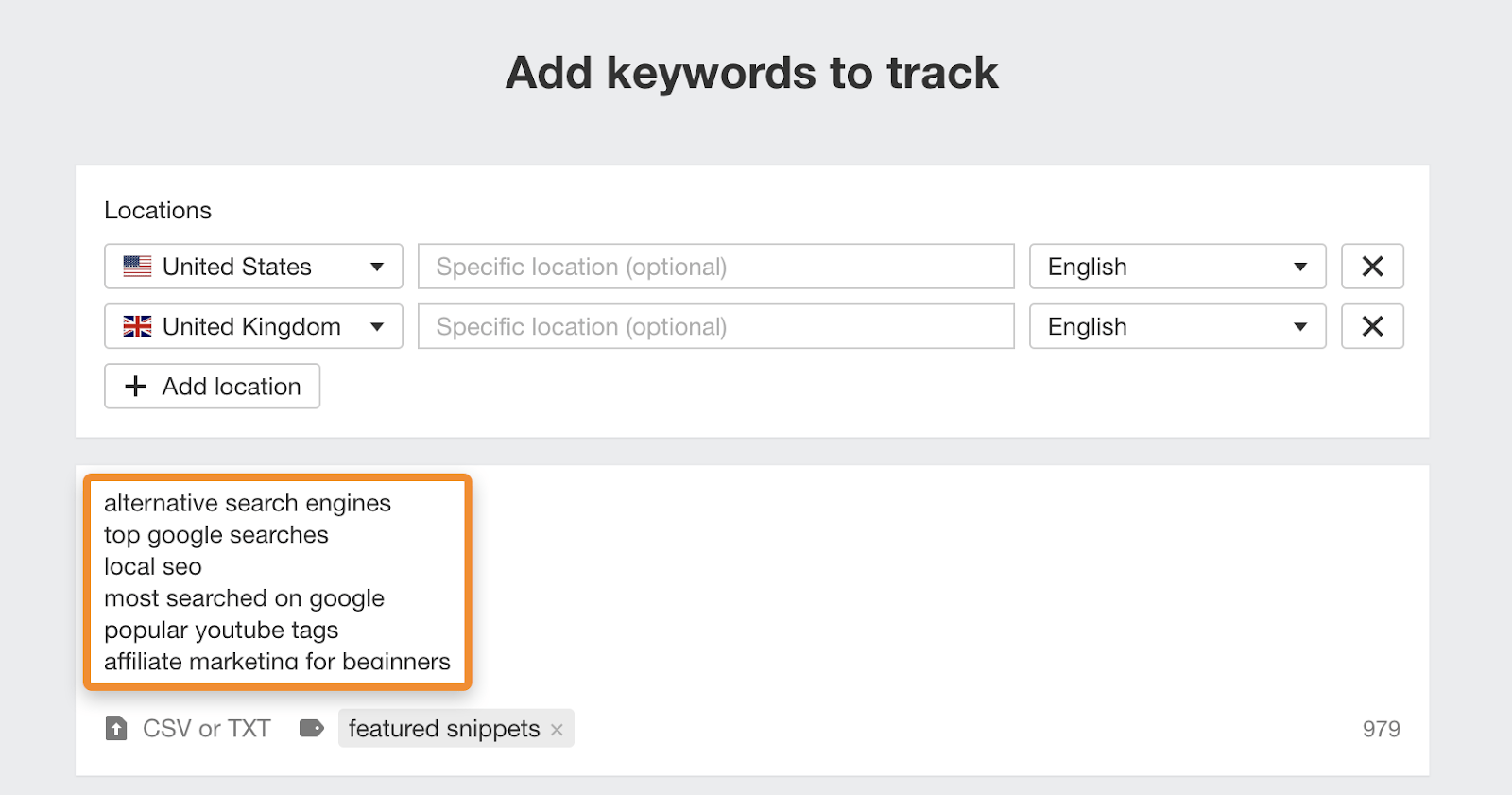This screenshot has width=1512, height=795.
Task: Click the United States flag icon
Action: [x=137, y=266]
